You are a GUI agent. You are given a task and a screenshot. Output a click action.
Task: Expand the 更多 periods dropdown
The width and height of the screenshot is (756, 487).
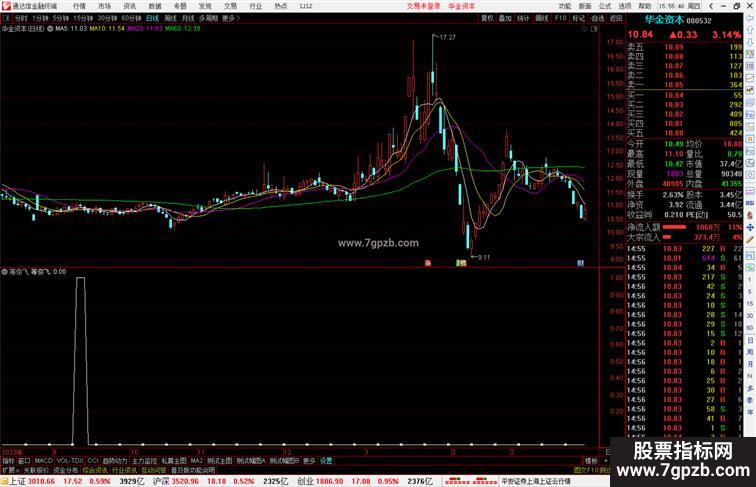point(230,18)
